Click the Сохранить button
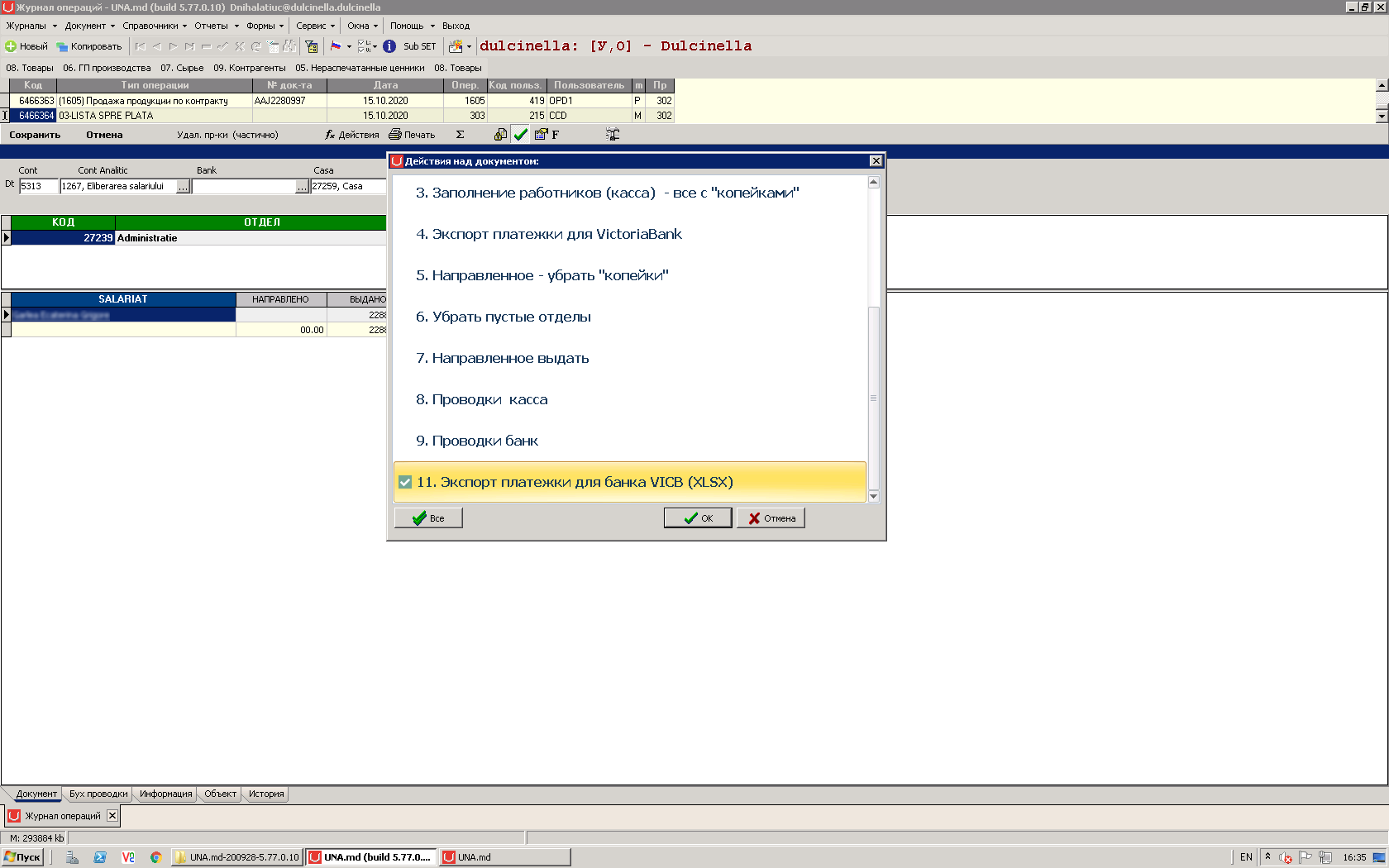Viewport: 1389px width, 868px height. point(35,135)
